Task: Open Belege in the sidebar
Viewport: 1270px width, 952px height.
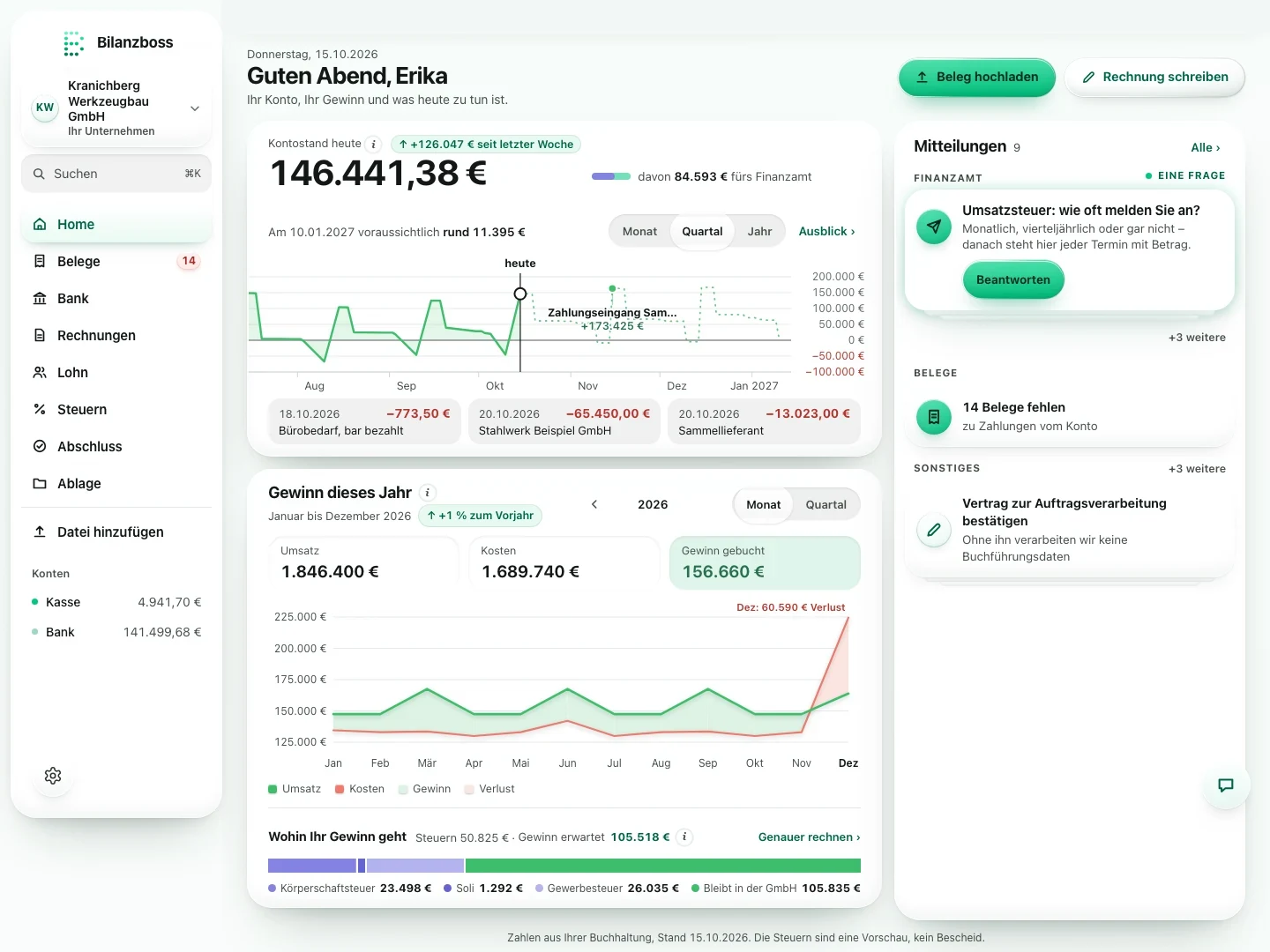Action: coord(116,262)
